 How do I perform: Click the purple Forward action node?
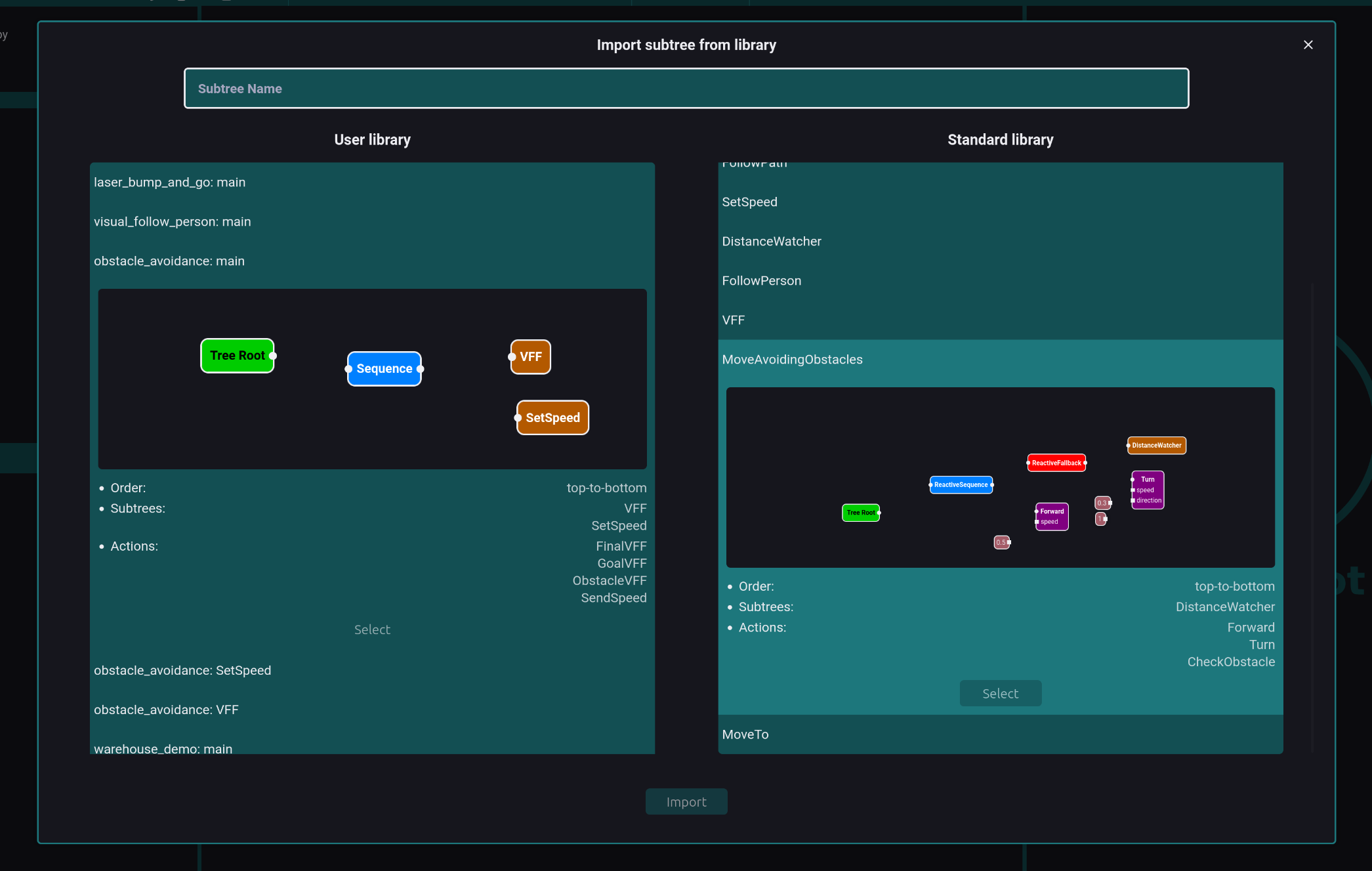point(1052,517)
